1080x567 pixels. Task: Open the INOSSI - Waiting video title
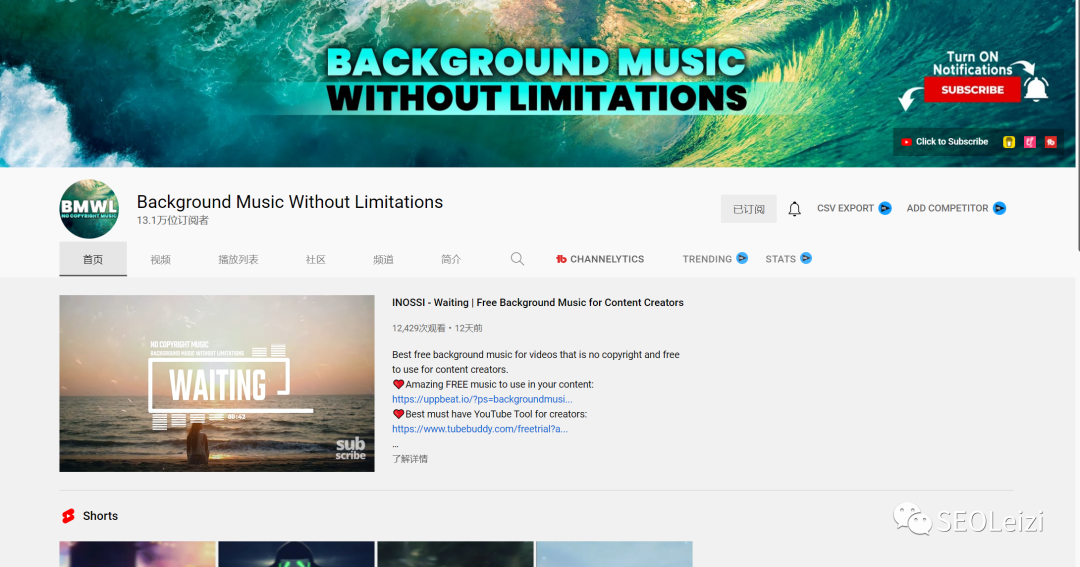coord(537,302)
